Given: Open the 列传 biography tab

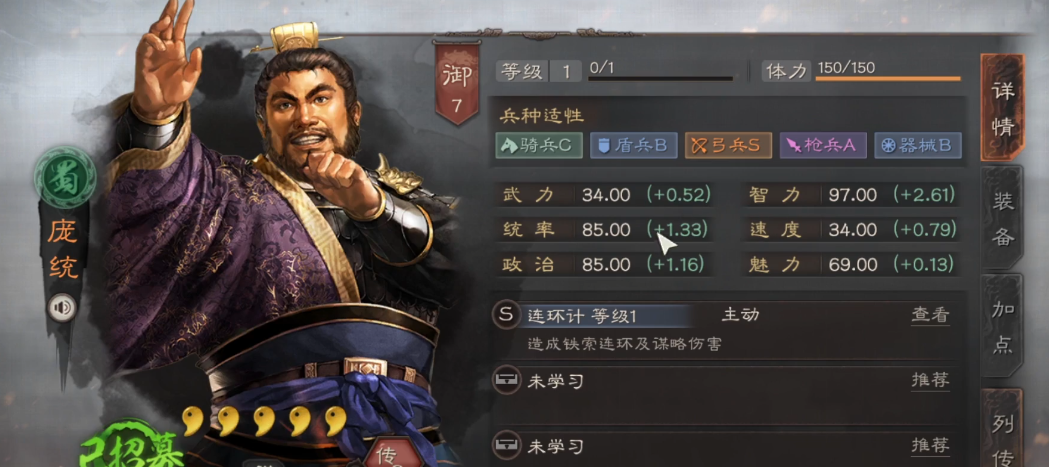Looking at the screenshot, I should 1002,428.
